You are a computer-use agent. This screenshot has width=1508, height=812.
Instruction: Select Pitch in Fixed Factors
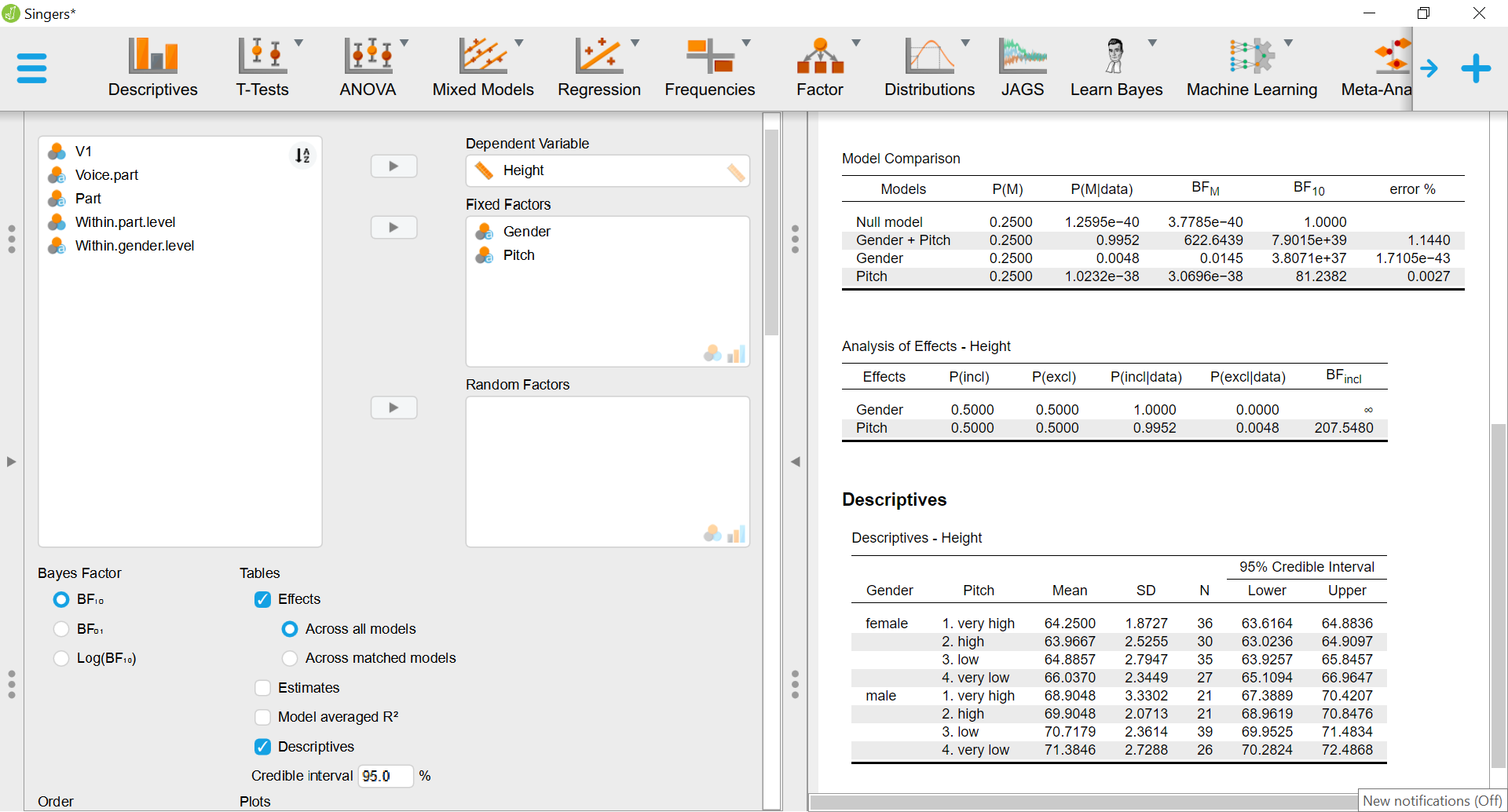607,255
